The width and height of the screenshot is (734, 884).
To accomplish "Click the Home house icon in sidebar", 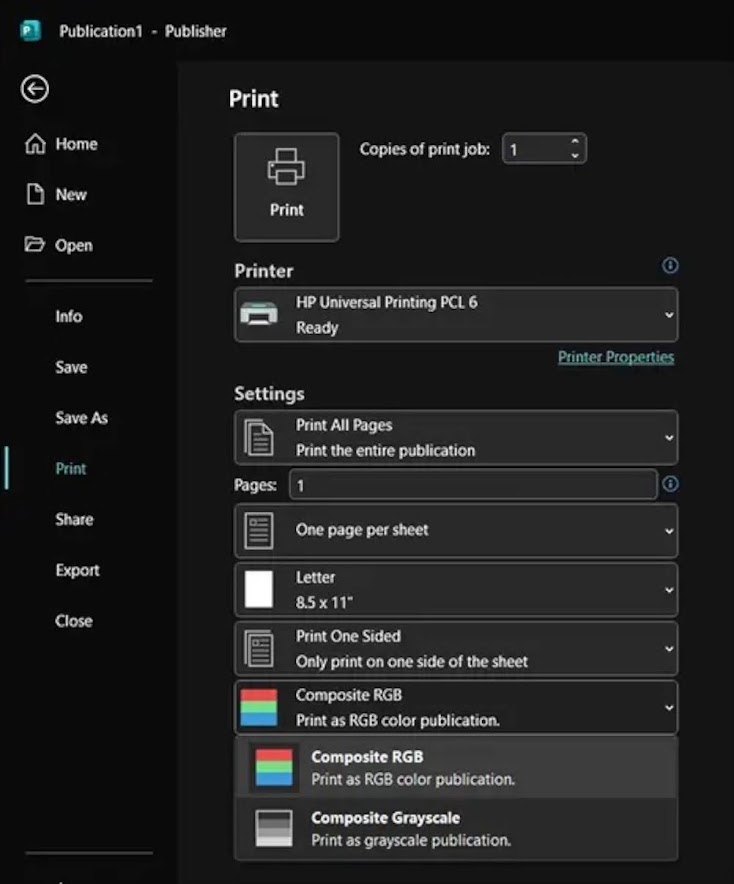I will [x=36, y=144].
